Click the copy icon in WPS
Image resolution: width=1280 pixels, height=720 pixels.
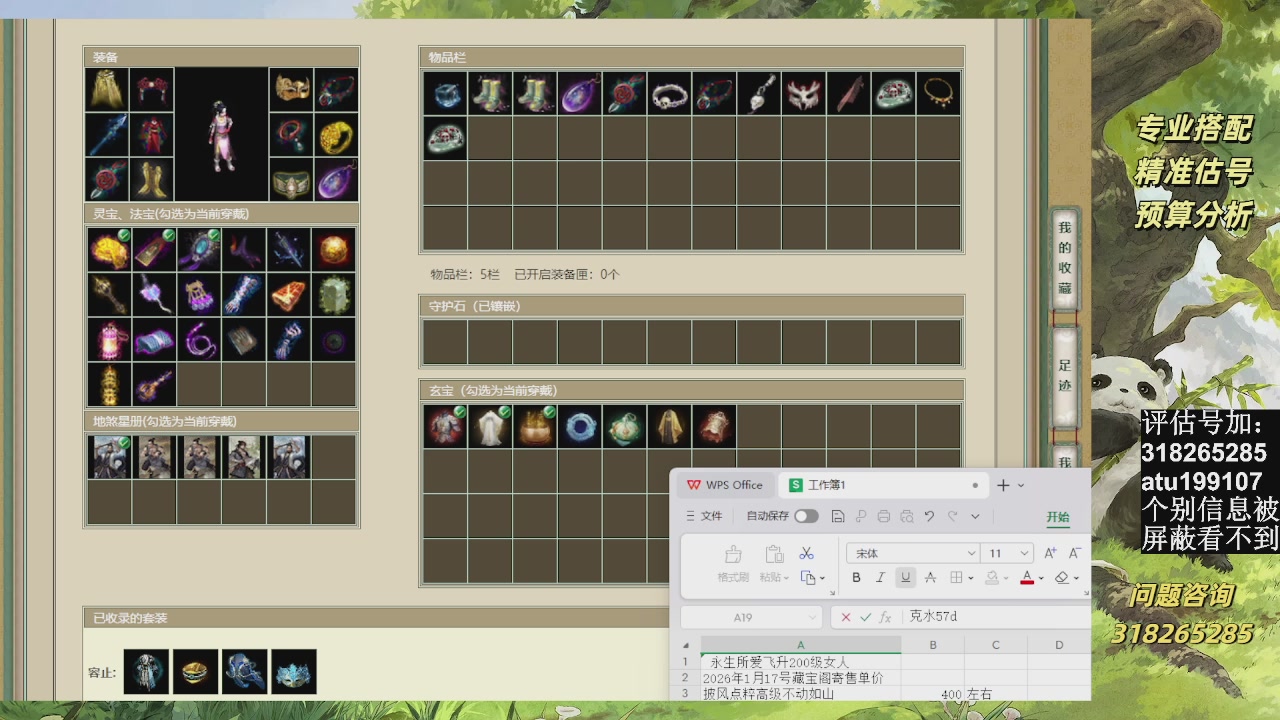click(807, 577)
